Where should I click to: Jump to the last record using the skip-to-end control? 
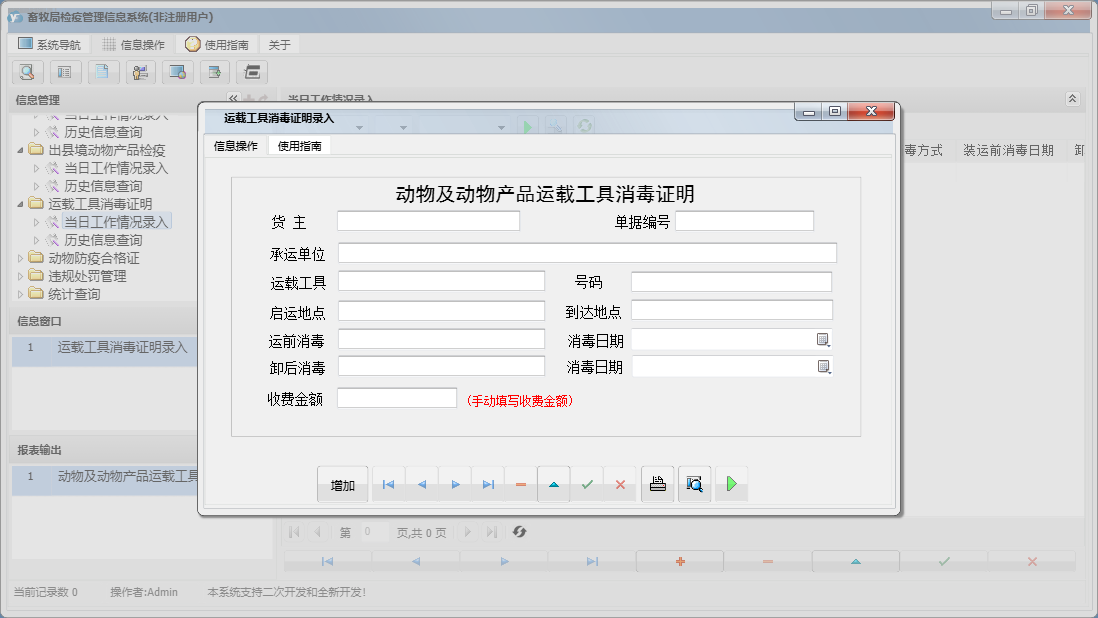488,483
